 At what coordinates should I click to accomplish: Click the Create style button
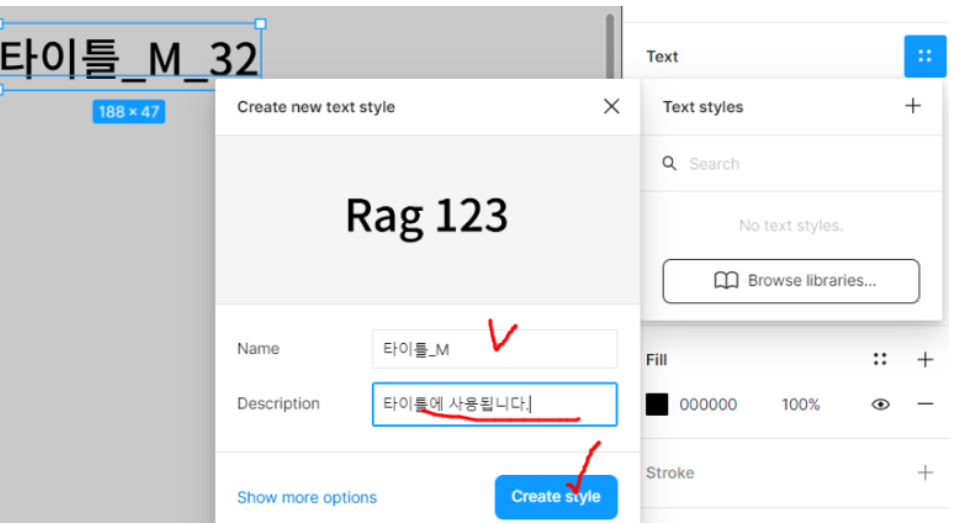[556, 496]
